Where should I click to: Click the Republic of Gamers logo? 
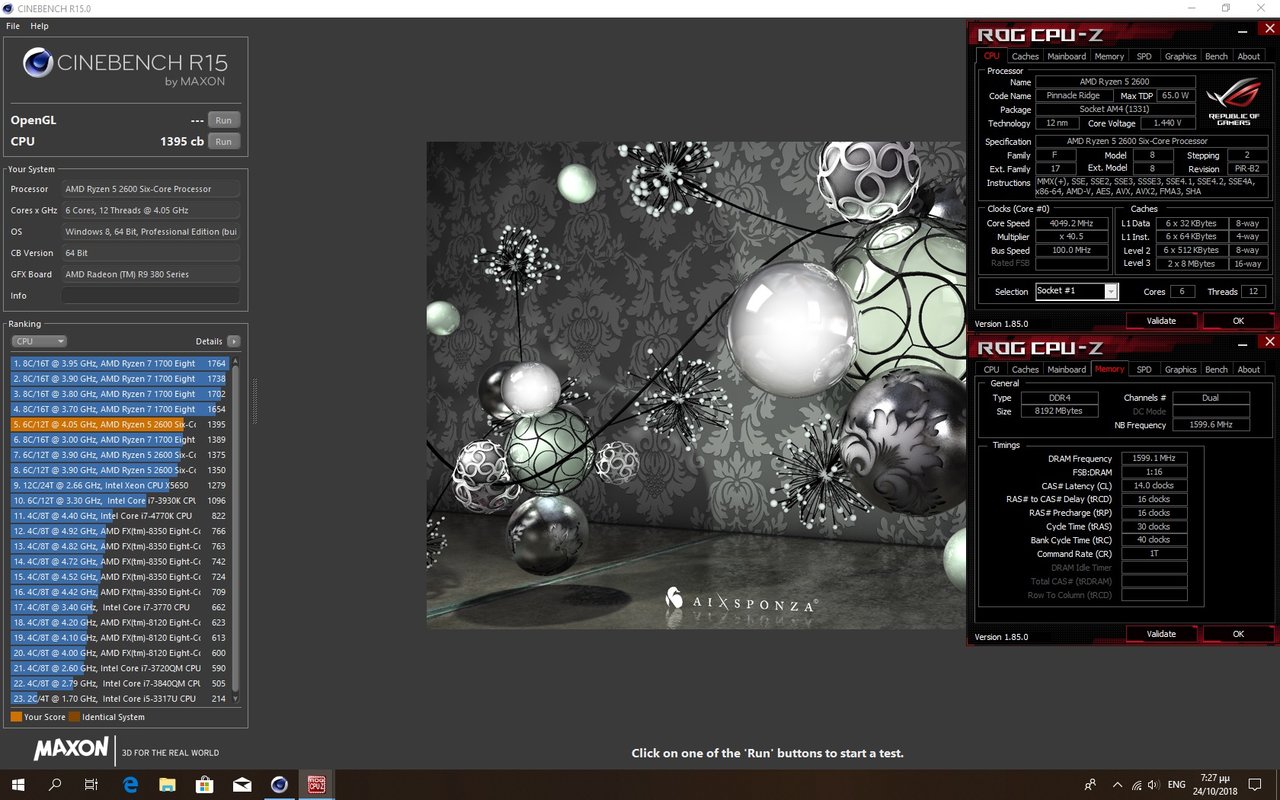(x=1234, y=102)
